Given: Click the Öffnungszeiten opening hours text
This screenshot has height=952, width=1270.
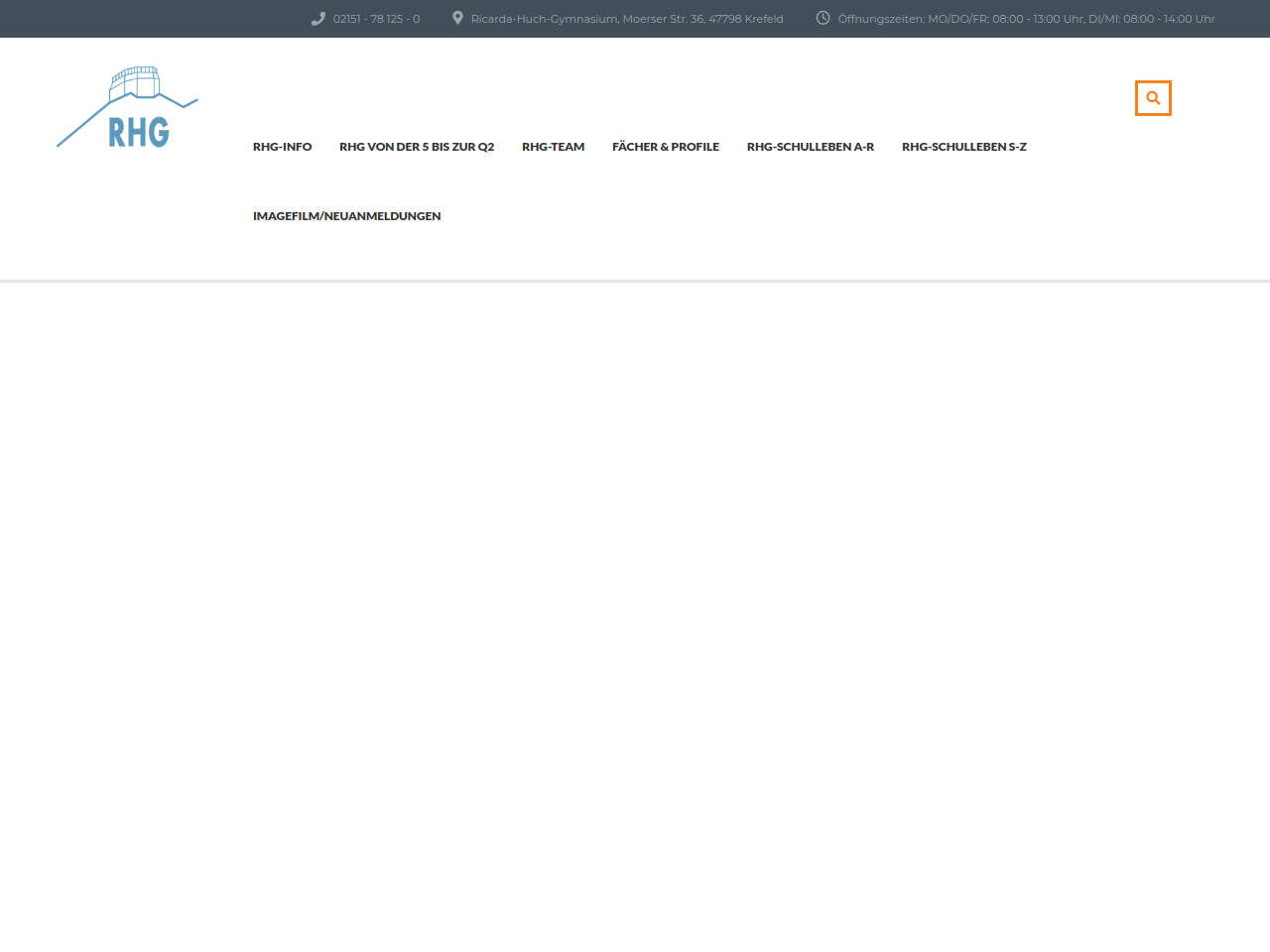Looking at the screenshot, I should click(x=1026, y=19).
